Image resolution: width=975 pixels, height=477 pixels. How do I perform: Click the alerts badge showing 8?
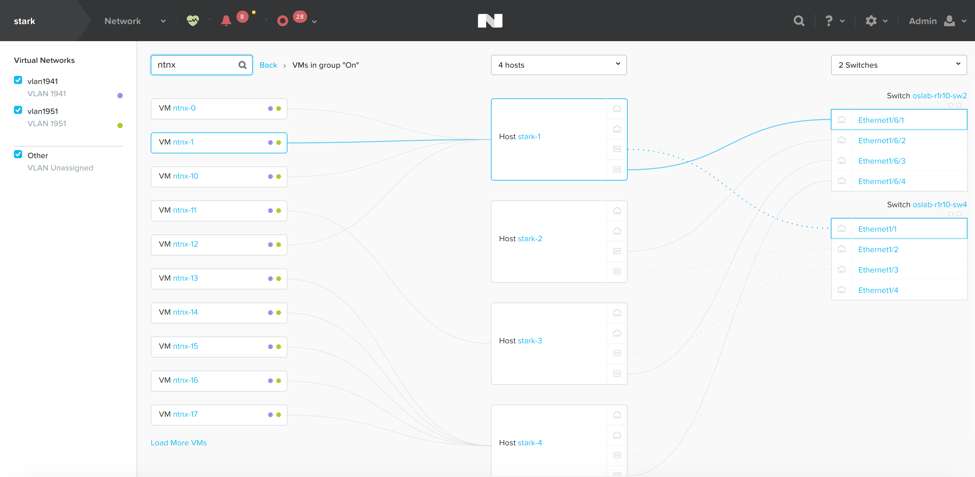242,17
